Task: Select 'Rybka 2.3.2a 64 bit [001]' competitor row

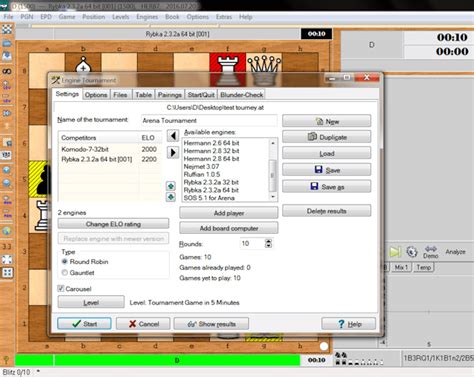Action: pos(110,159)
